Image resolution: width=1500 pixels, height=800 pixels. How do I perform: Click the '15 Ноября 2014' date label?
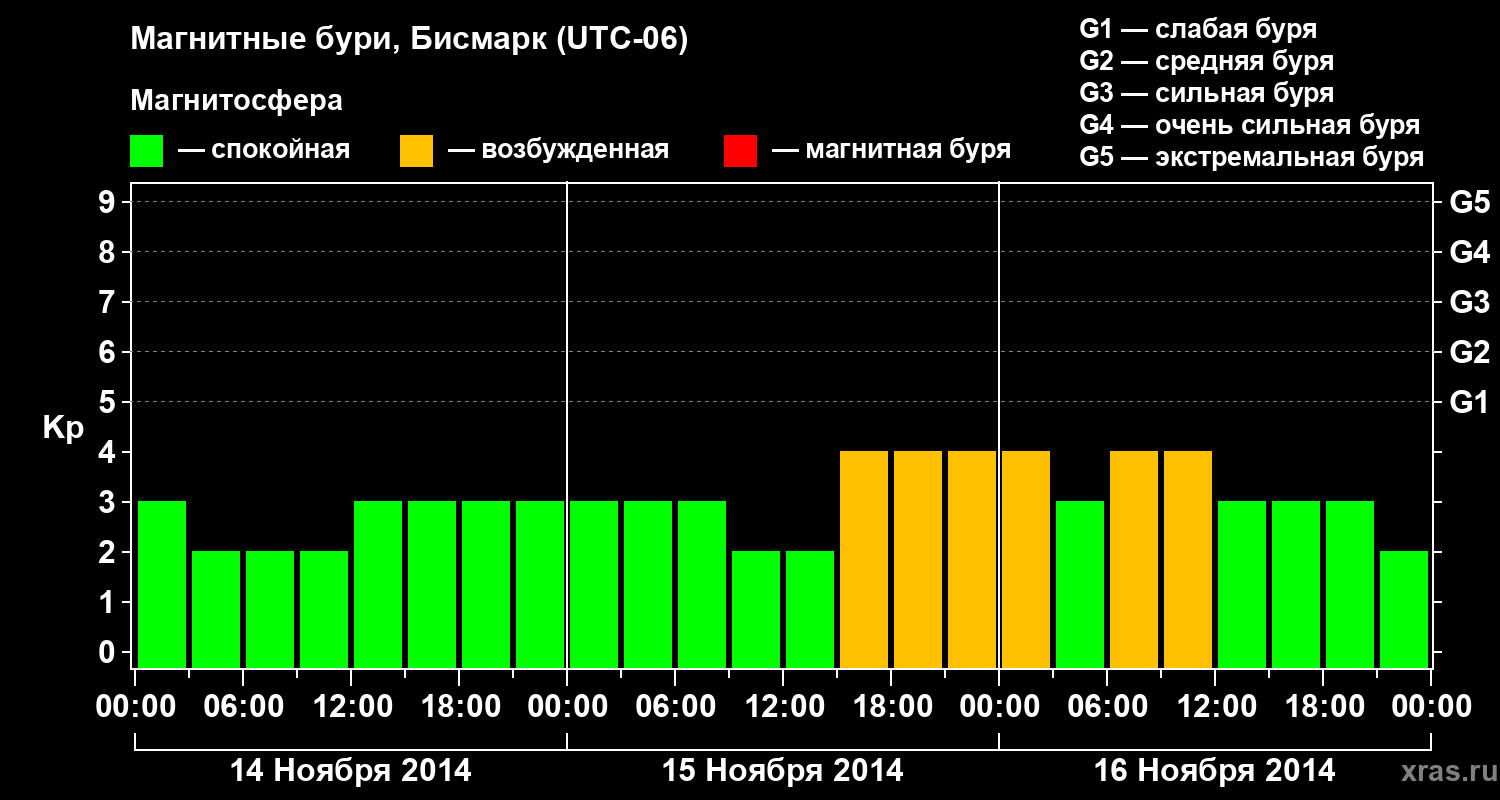pos(783,770)
